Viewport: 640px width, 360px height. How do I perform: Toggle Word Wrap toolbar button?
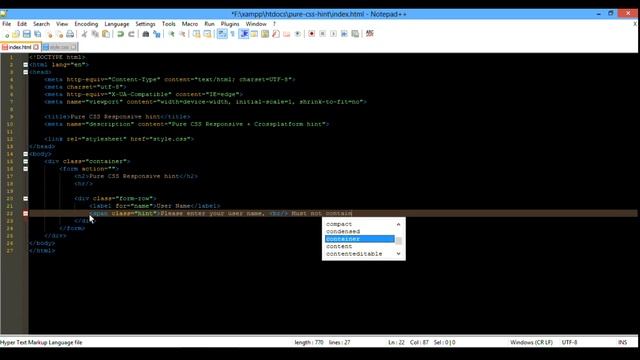(222, 34)
